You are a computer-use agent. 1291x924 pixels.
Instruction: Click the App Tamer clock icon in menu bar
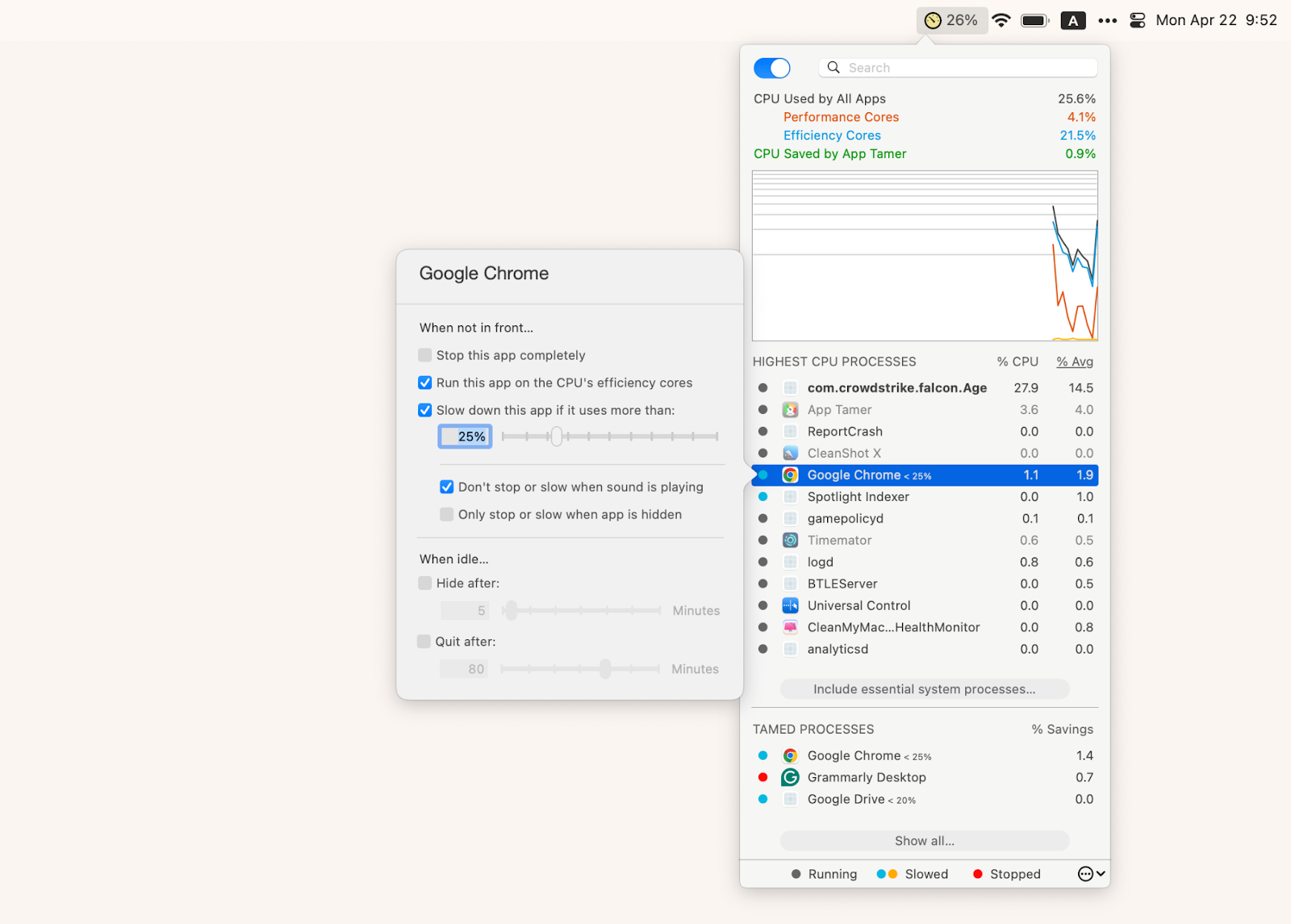coord(933,19)
